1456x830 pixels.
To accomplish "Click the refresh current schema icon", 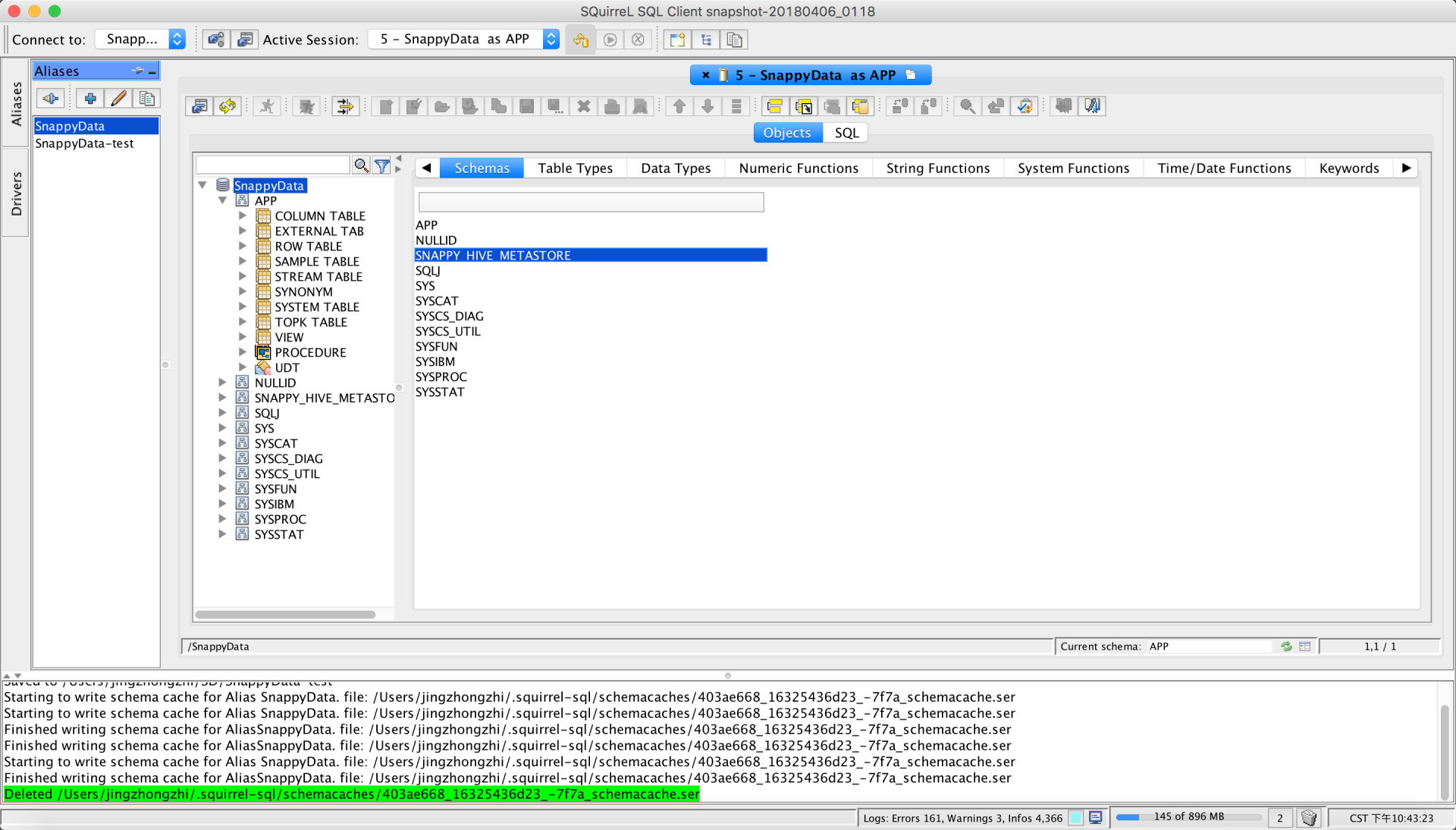I will [1286, 646].
